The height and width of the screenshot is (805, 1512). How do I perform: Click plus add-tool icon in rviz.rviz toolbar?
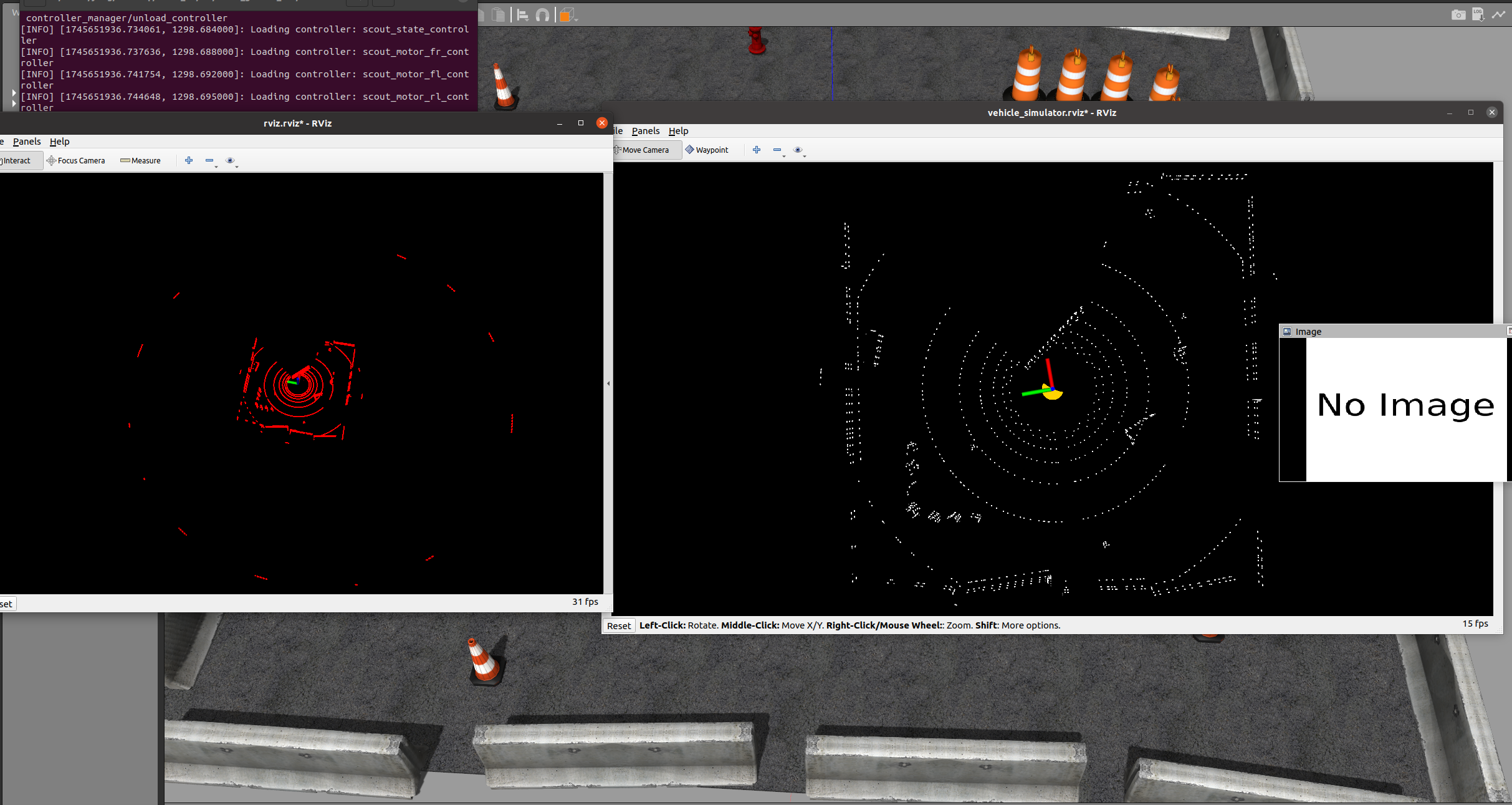coord(189,160)
